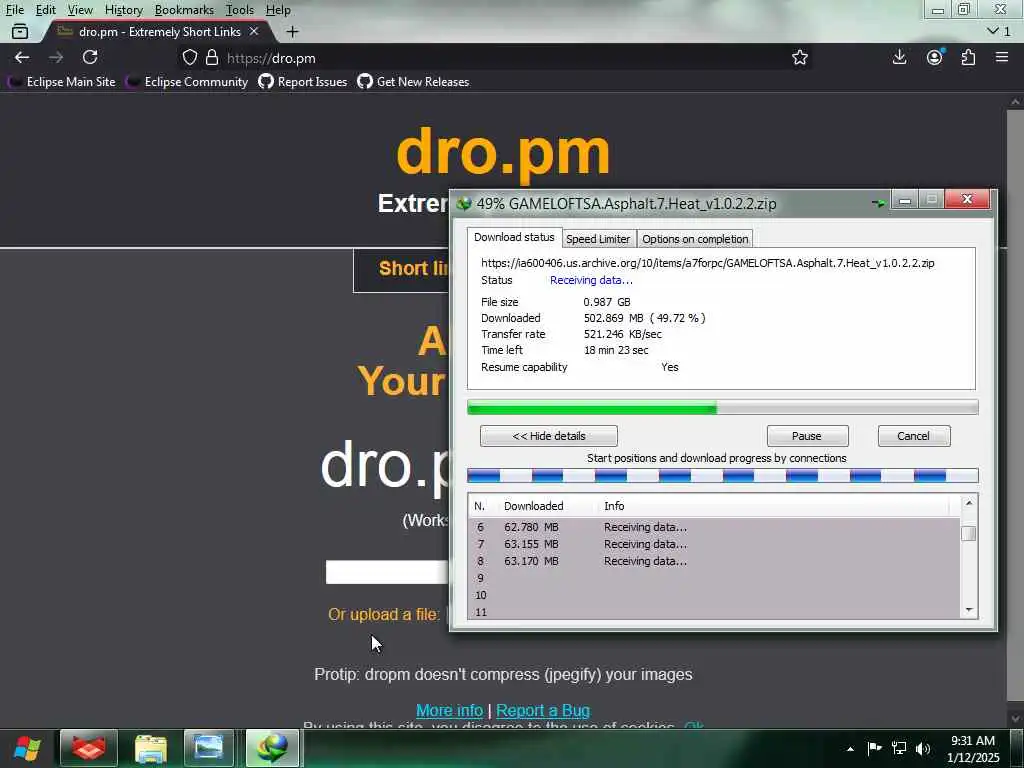The height and width of the screenshot is (768, 1024).
Task: Open Windows Explorer from taskbar
Action: pos(151,748)
